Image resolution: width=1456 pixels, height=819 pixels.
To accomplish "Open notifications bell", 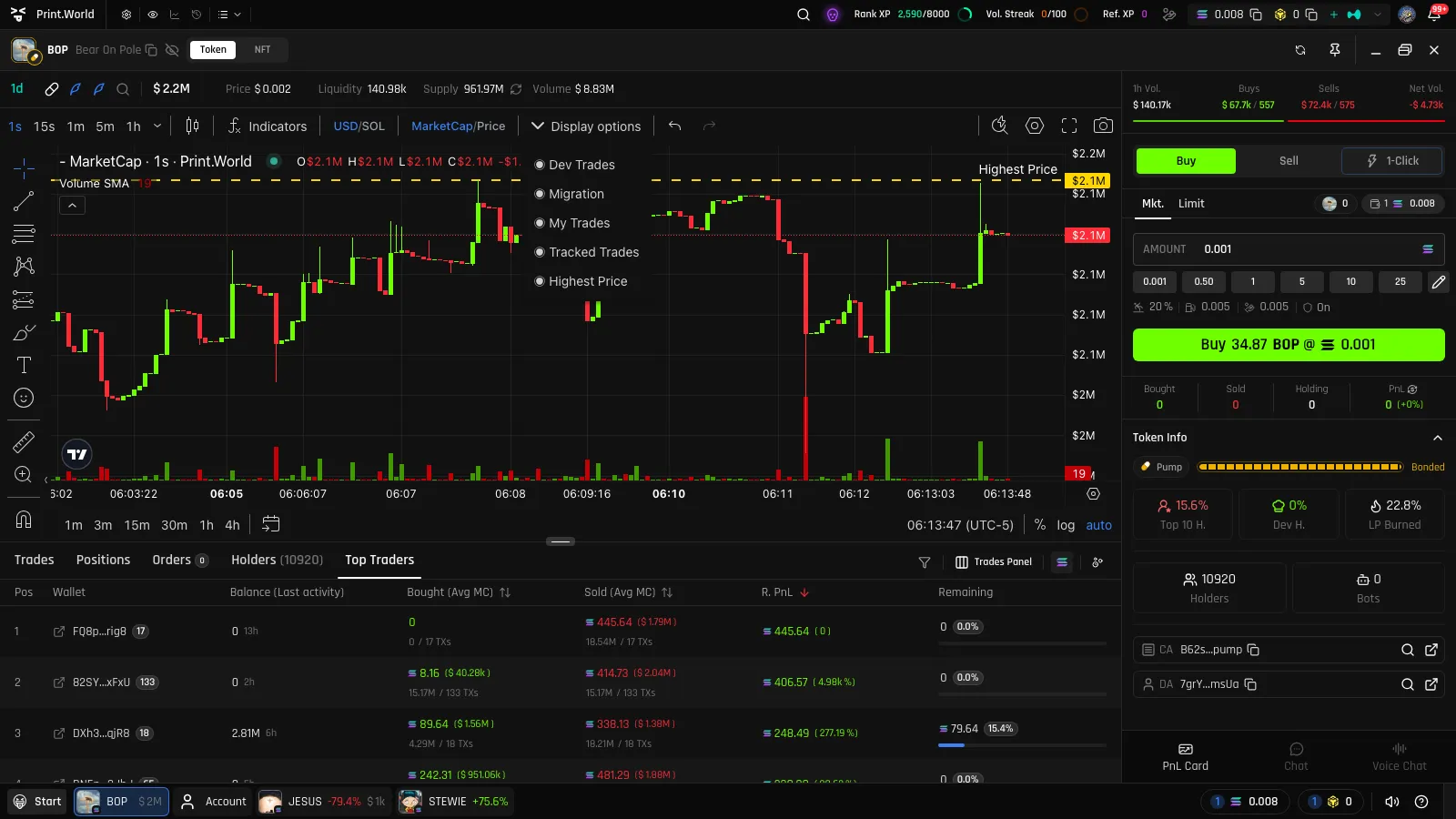I will pos(1435,15).
